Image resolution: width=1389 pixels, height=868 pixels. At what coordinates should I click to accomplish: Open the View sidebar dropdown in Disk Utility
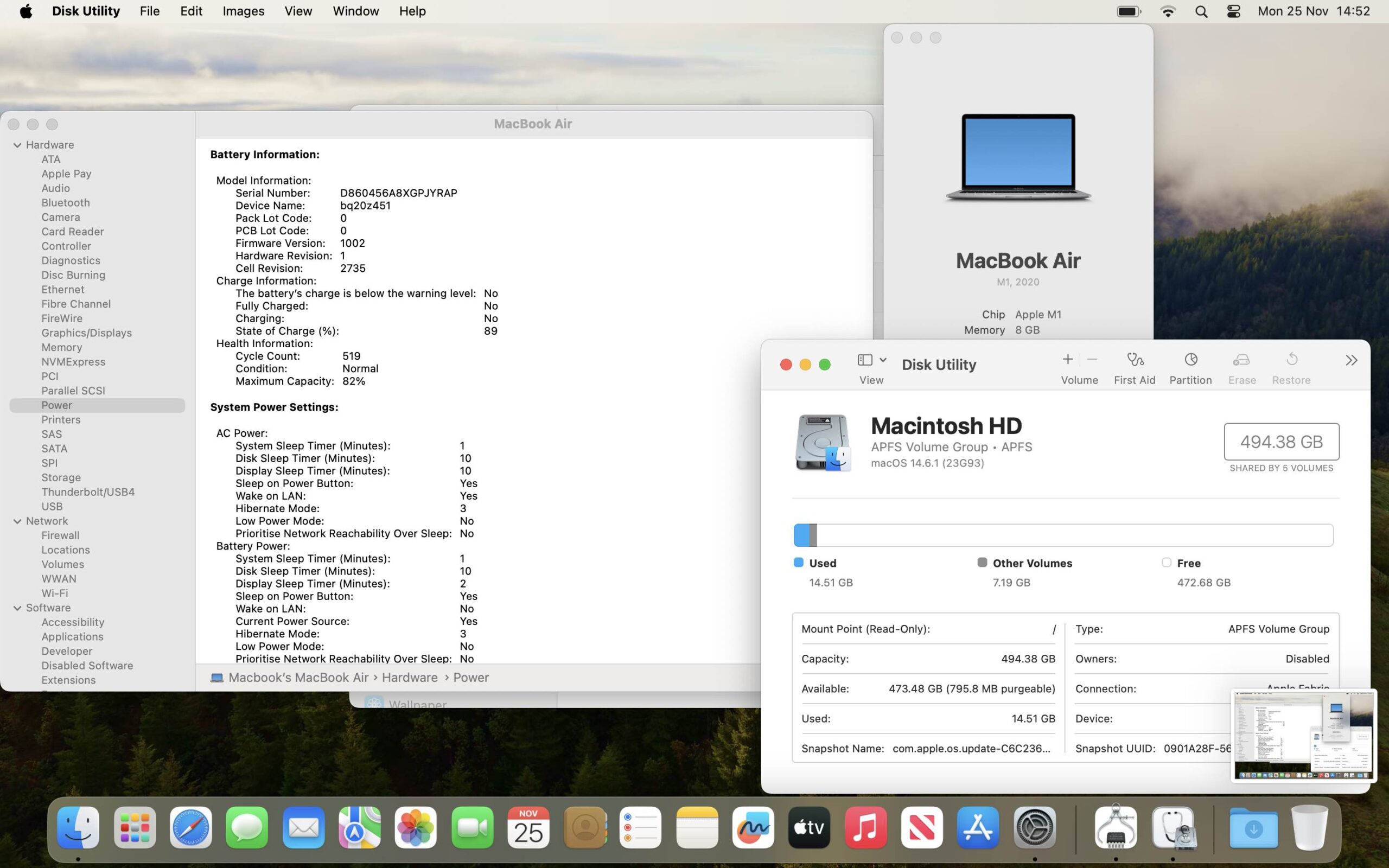(872, 360)
